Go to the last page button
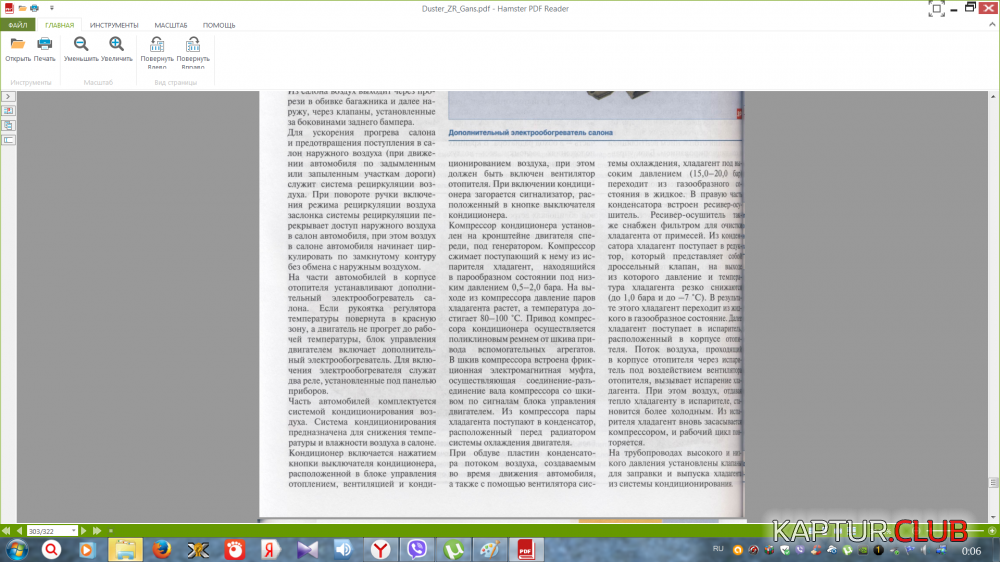The width and height of the screenshot is (1000, 562). pos(97,530)
